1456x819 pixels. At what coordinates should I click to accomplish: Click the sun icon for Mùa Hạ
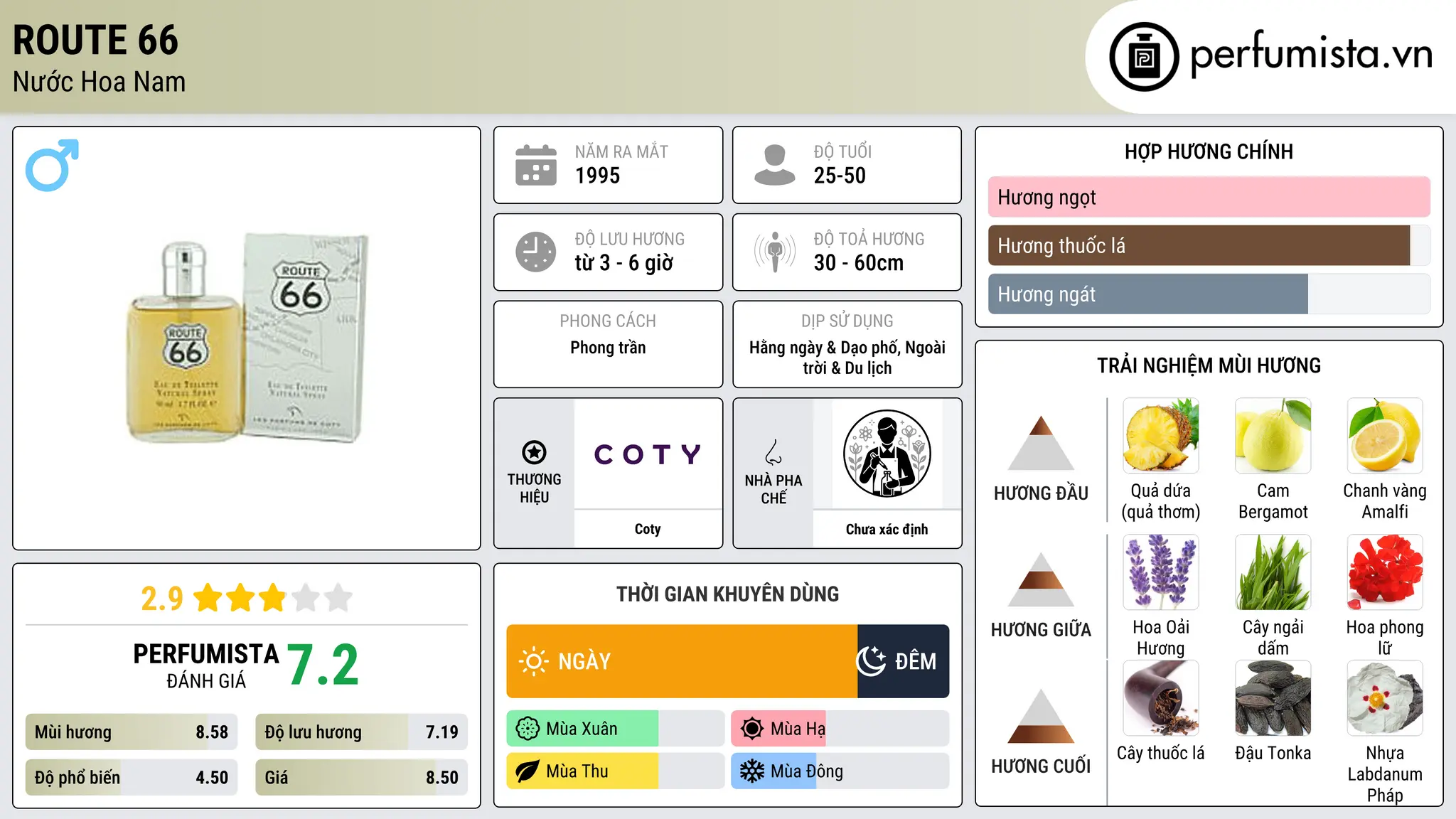click(x=752, y=729)
